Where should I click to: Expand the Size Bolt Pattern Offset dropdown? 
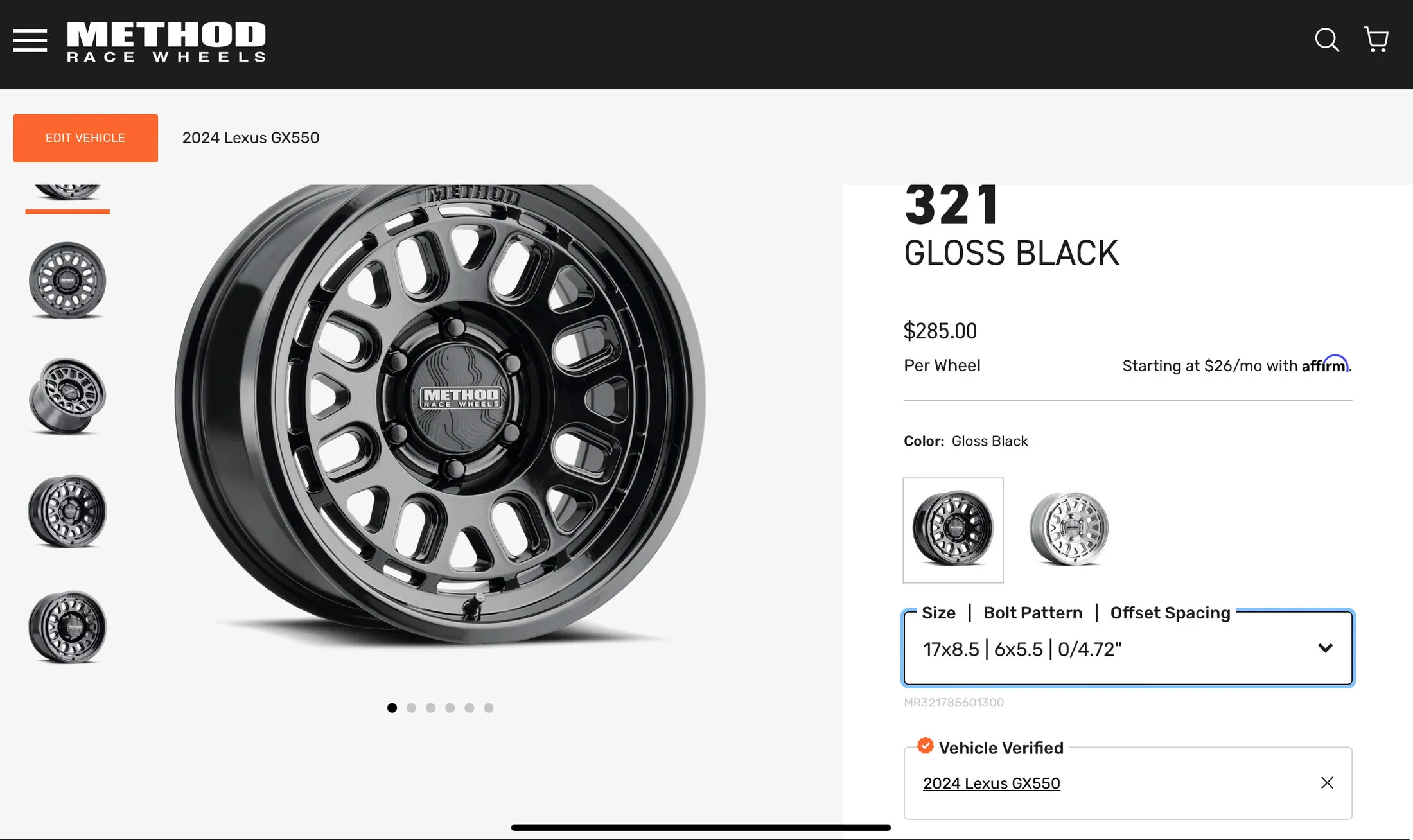pos(1118,649)
